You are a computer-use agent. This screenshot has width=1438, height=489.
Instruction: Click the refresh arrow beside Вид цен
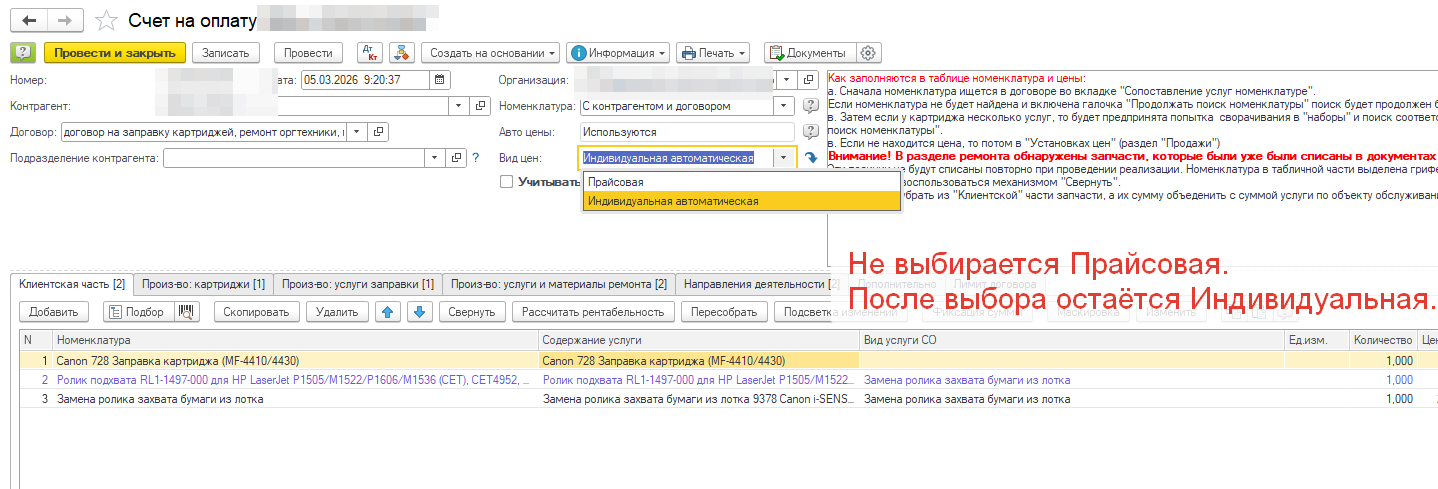[x=811, y=158]
